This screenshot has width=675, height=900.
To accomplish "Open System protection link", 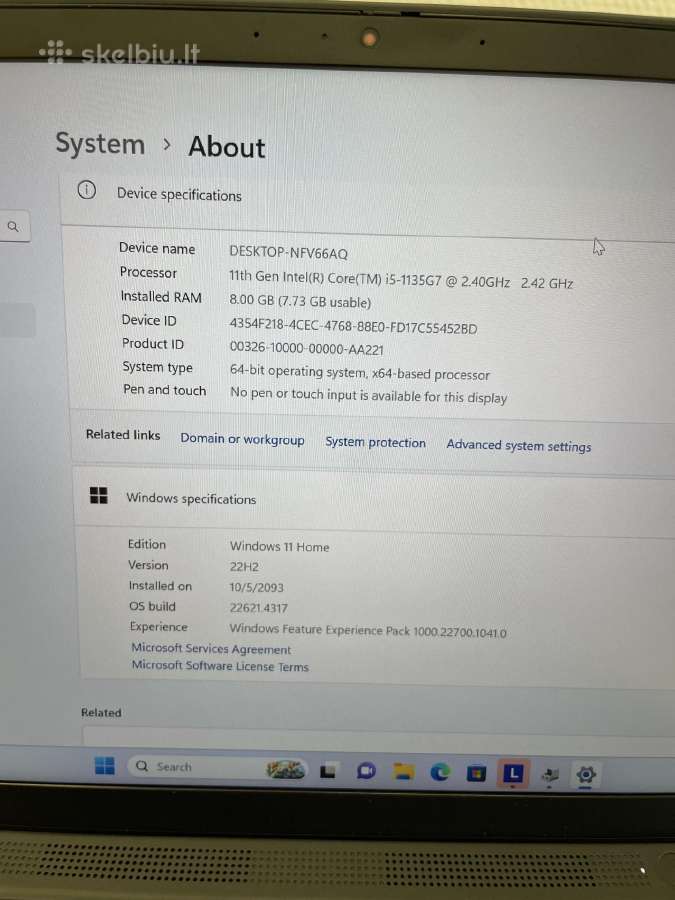I will point(375,442).
